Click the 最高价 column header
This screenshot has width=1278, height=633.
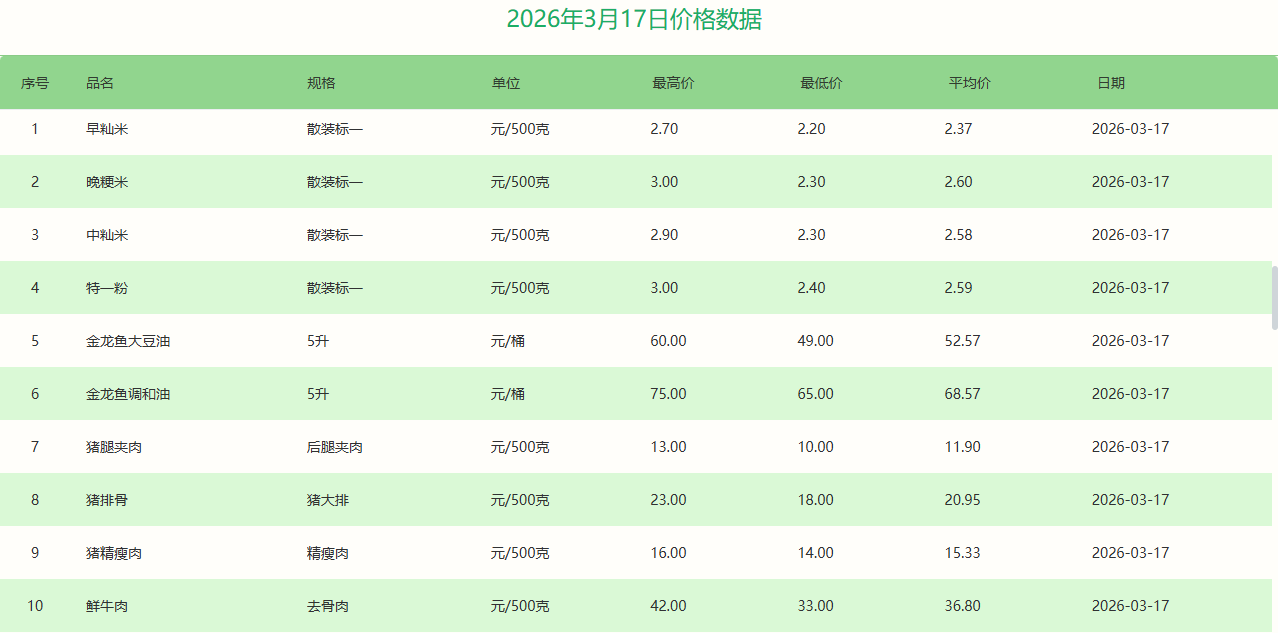[673, 83]
